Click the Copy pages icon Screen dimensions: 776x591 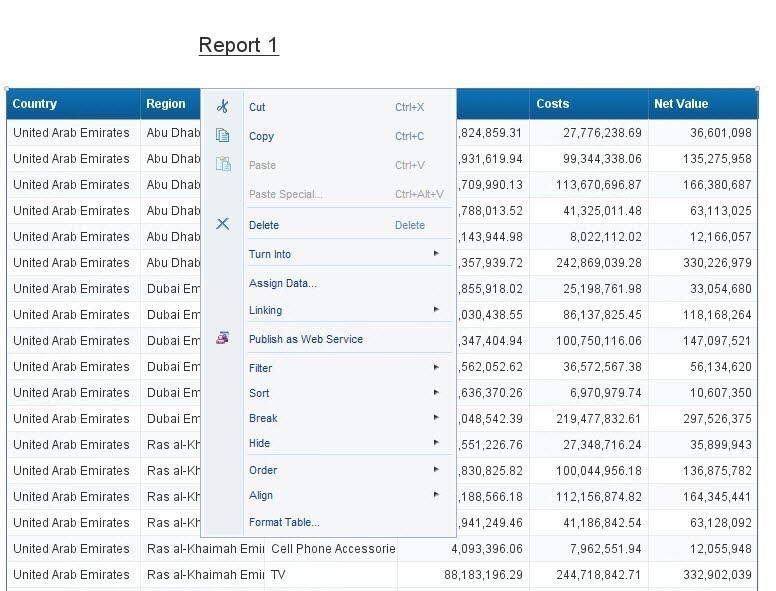(x=223, y=136)
